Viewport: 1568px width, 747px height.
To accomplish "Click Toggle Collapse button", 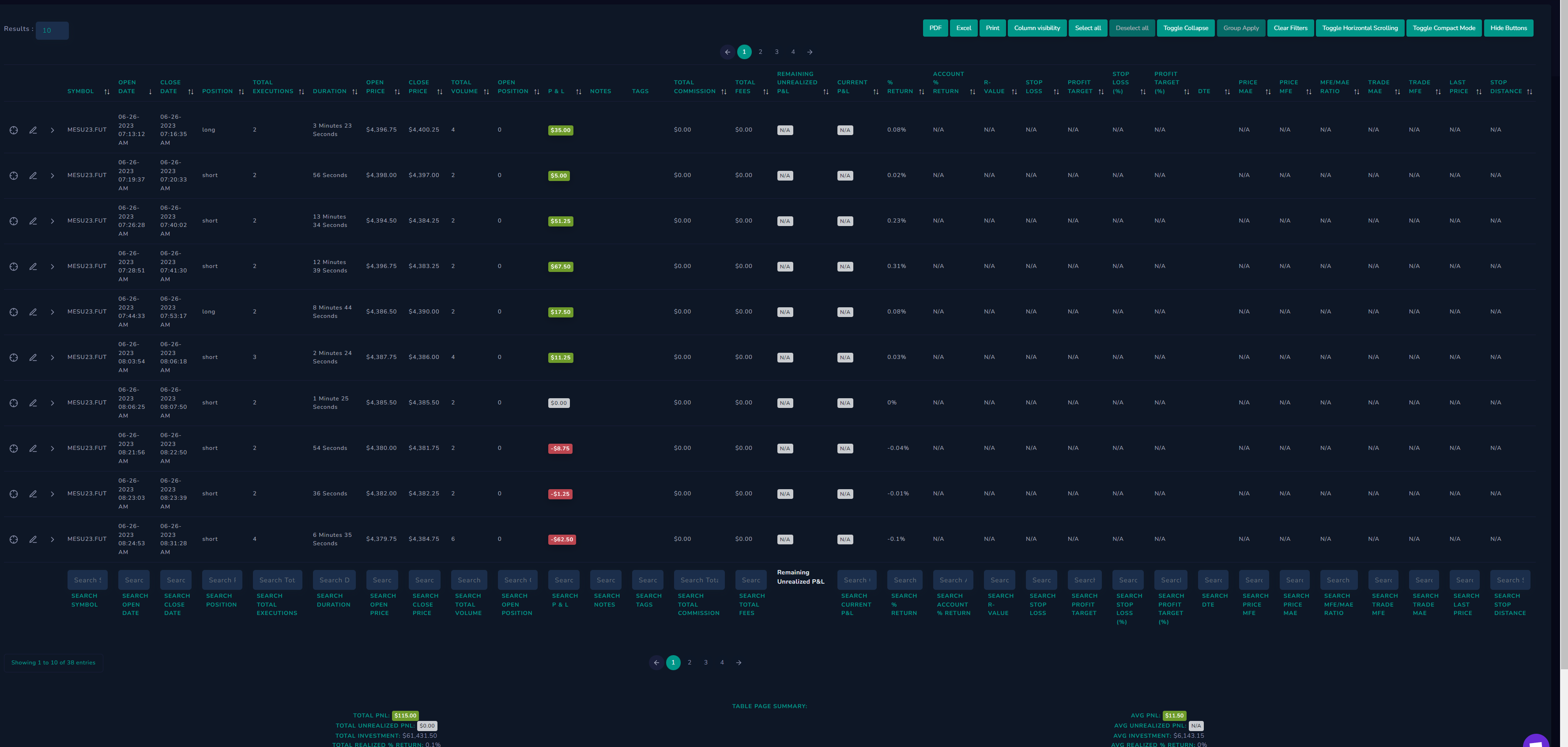I will click(1185, 28).
